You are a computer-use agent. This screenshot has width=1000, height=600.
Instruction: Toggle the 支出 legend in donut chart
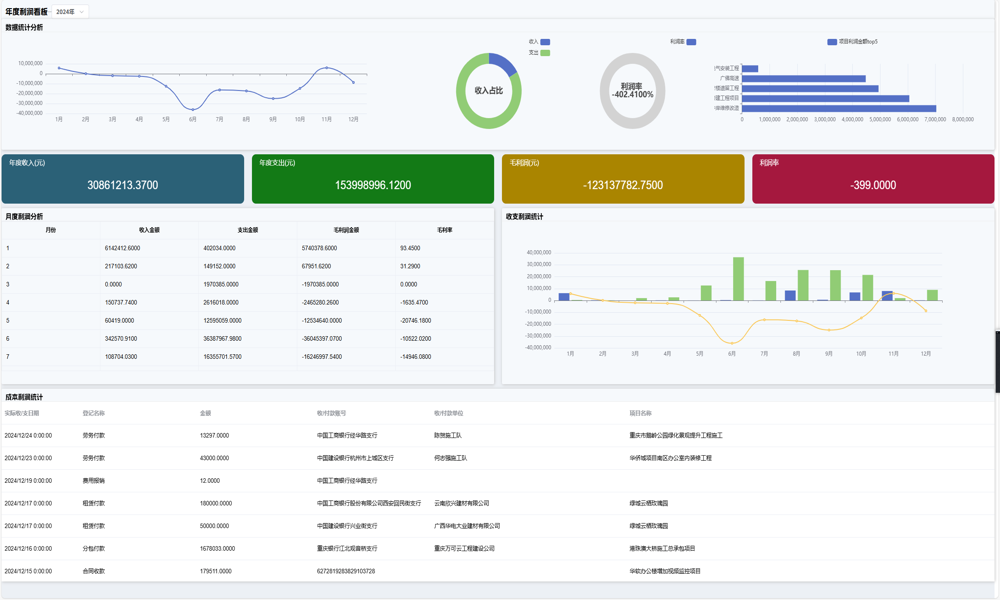(545, 53)
